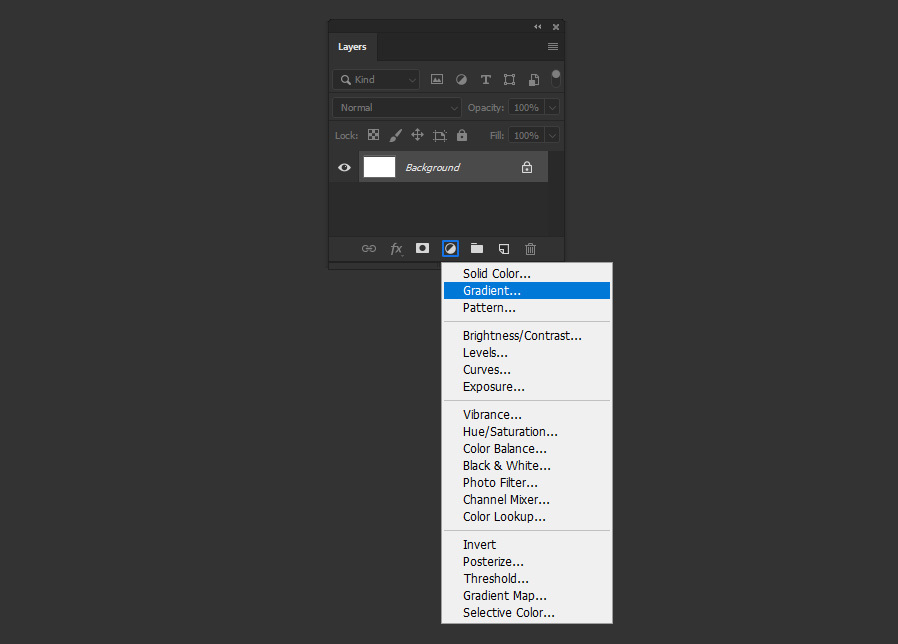This screenshot has height=644, width=898.
Task: Click the Fill value field
Action: click(526, 136)
